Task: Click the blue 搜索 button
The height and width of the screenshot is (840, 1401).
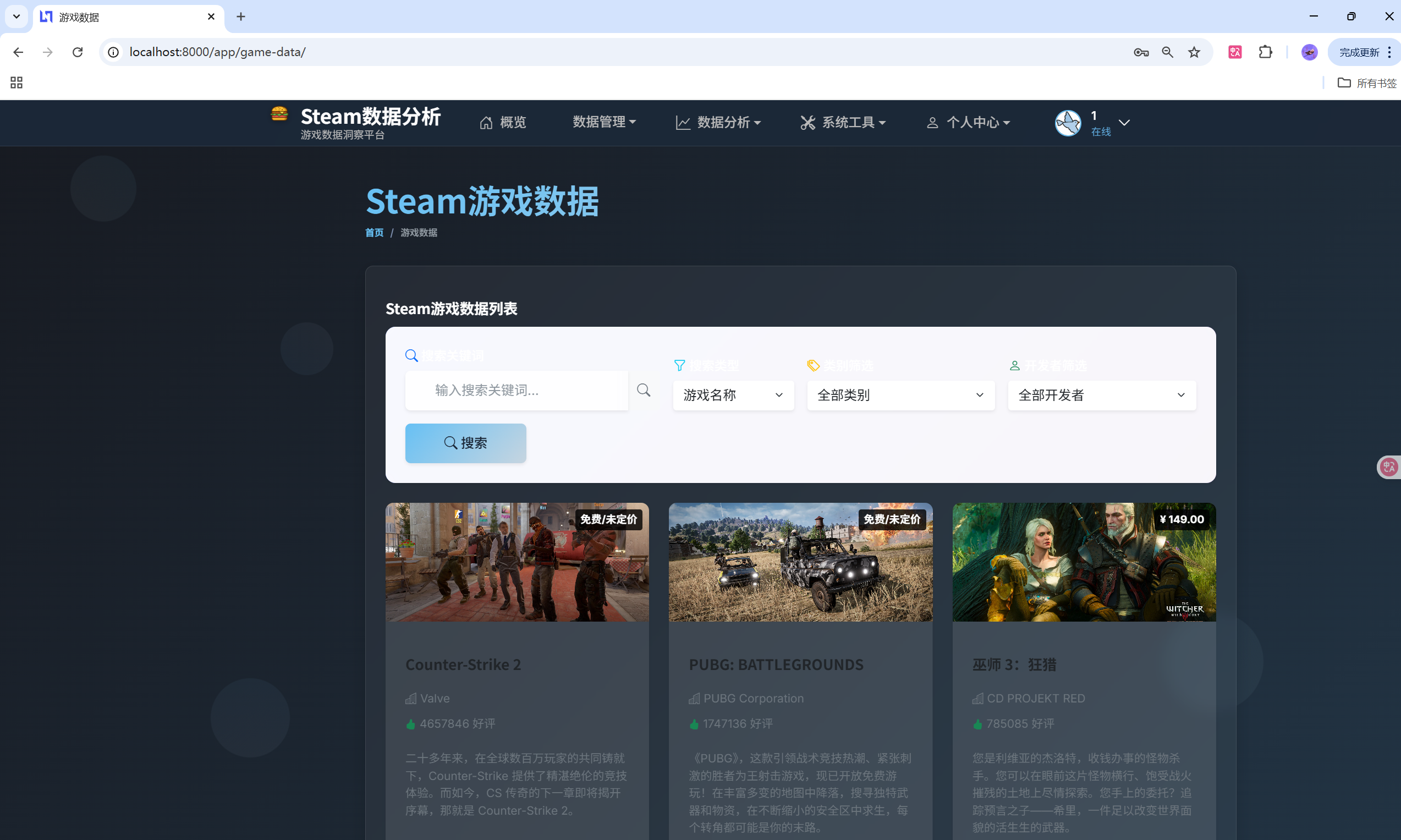Action: click(465, 443)
